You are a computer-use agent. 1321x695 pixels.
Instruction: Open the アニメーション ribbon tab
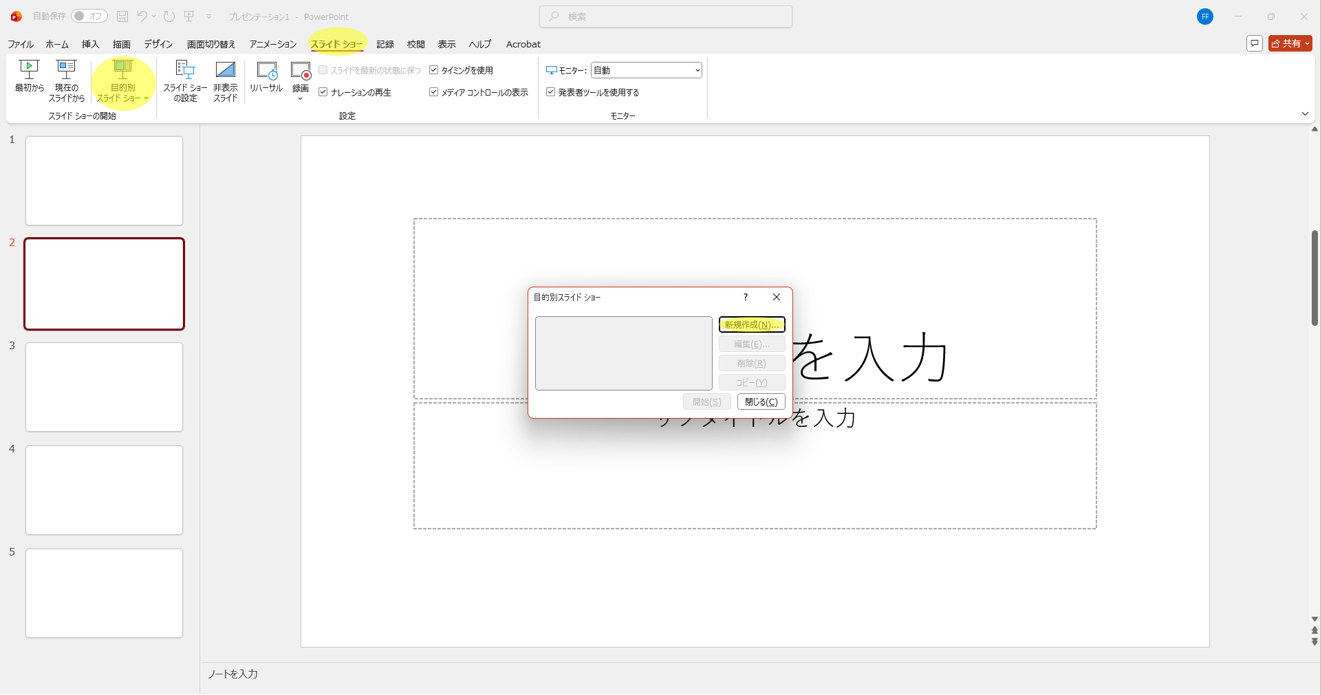(x=273, y=44)
